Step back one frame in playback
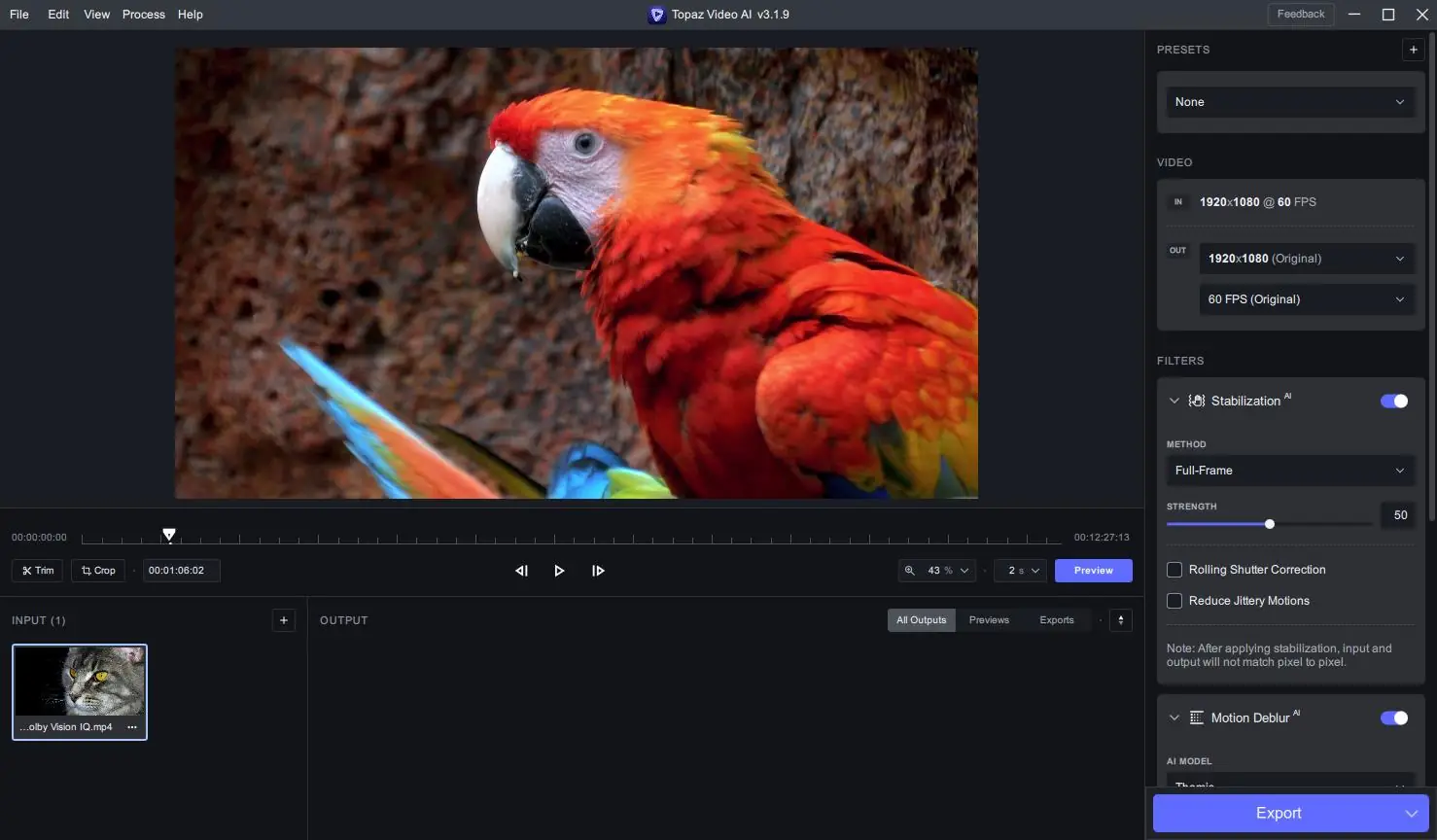The height and width of the screenshot is (840, 1437). pyautogui.click(x=521, y=571)
